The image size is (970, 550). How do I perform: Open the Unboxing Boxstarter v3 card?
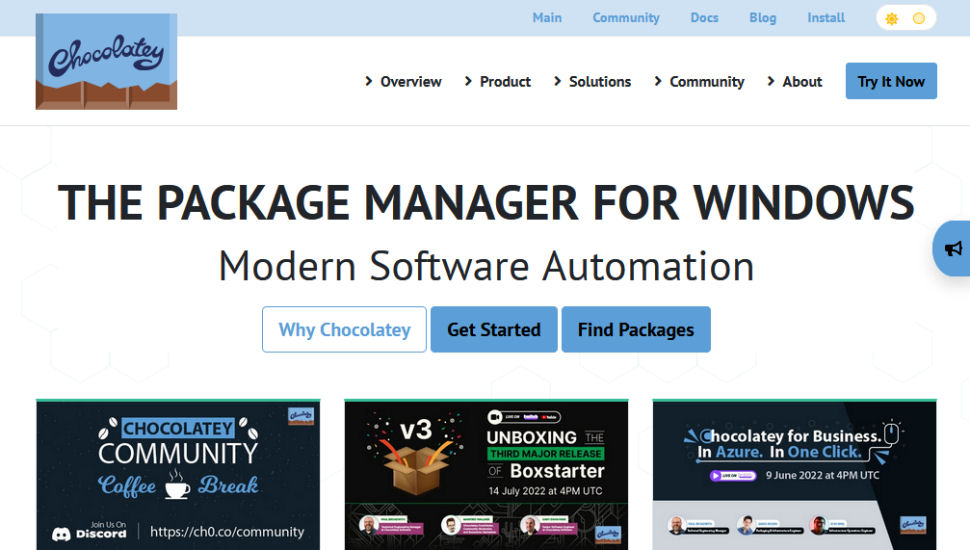point(486,475)
